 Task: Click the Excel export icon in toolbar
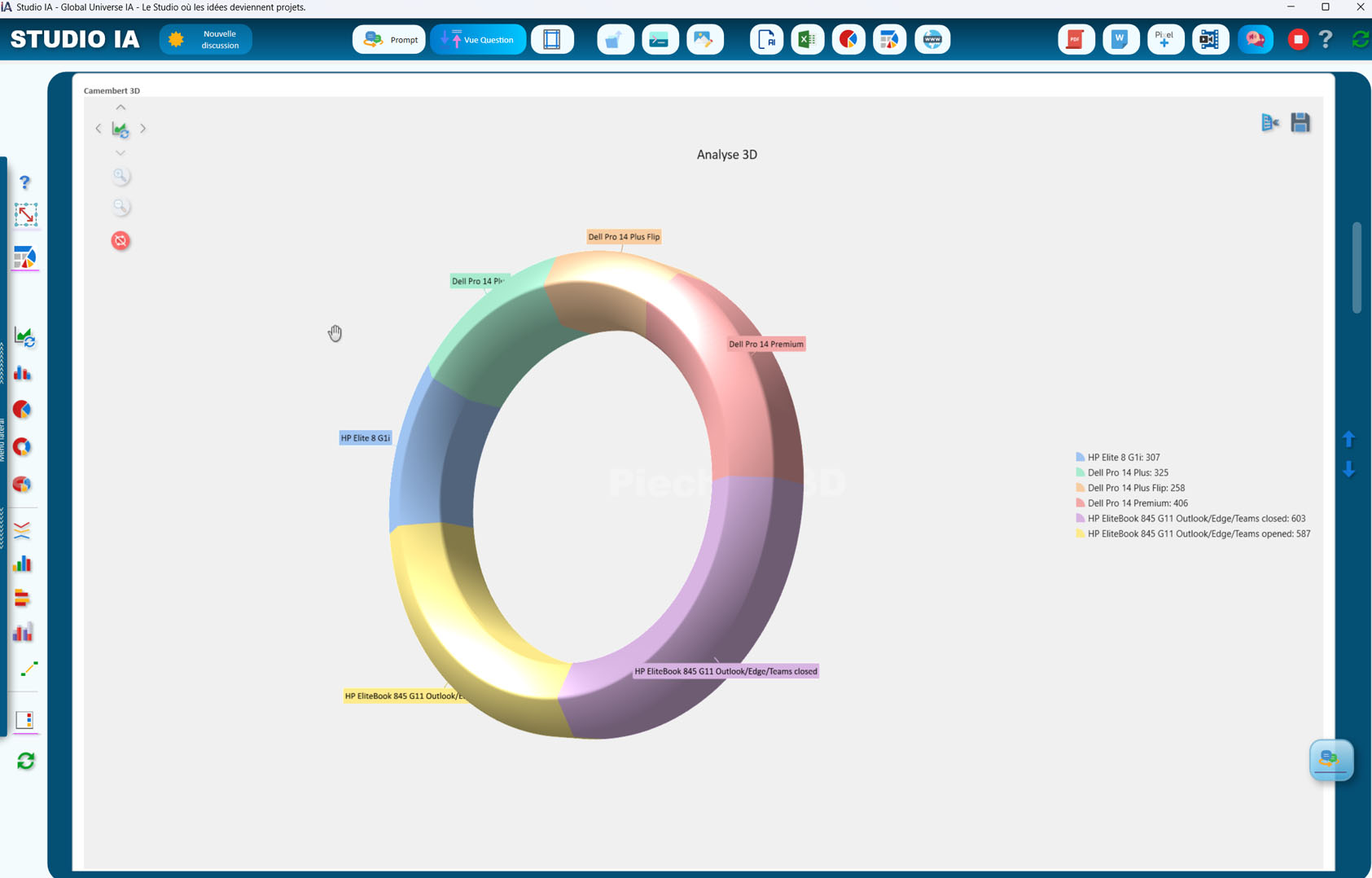coord(807,39)
